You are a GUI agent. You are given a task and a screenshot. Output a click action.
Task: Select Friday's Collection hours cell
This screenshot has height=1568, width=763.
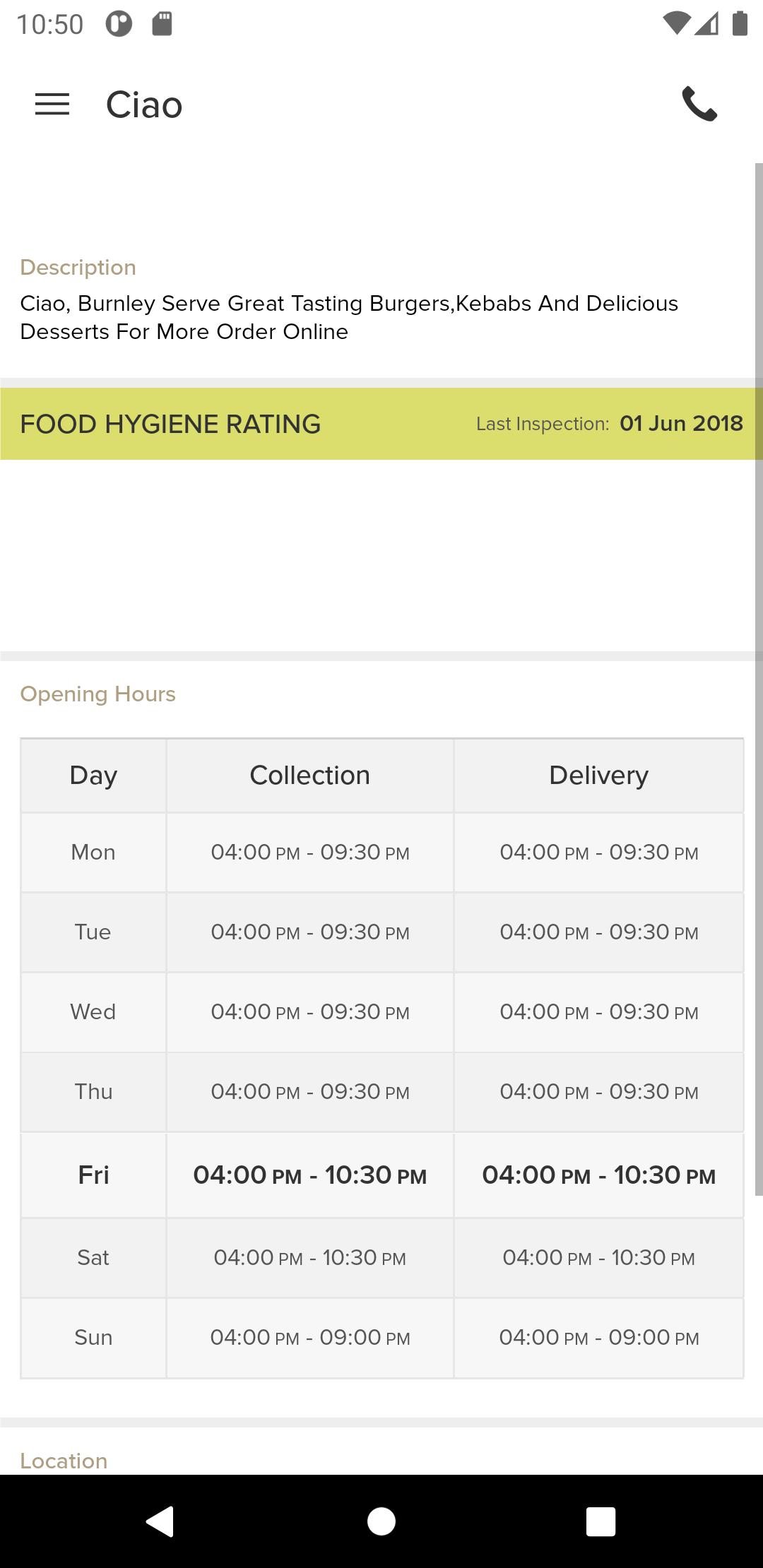310,1175
